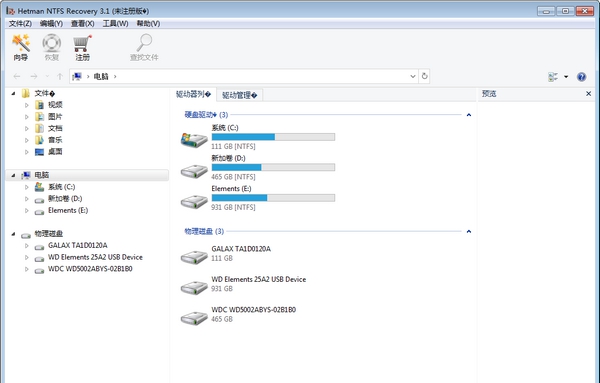Expand the 视频 folder in tree
This screenshot has height=383, width=600.
click(x=27, y=105)
